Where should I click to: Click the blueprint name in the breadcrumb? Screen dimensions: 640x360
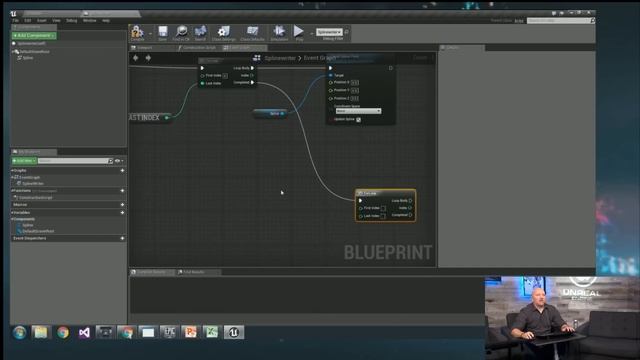point(280,58)
